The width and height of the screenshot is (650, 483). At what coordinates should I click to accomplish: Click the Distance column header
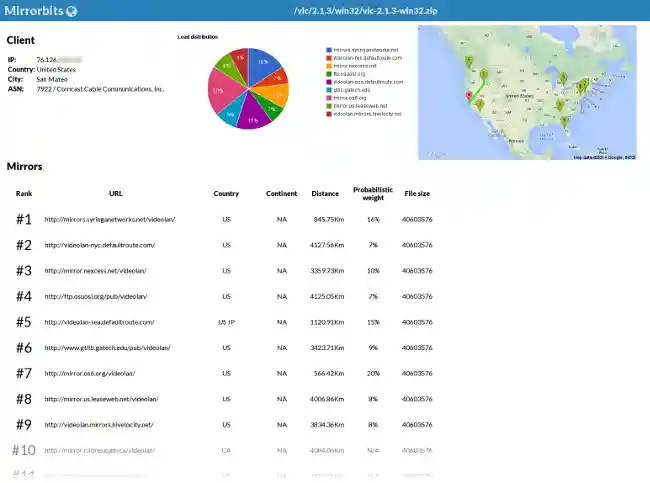pyautogui.click(x=324, y=193)
